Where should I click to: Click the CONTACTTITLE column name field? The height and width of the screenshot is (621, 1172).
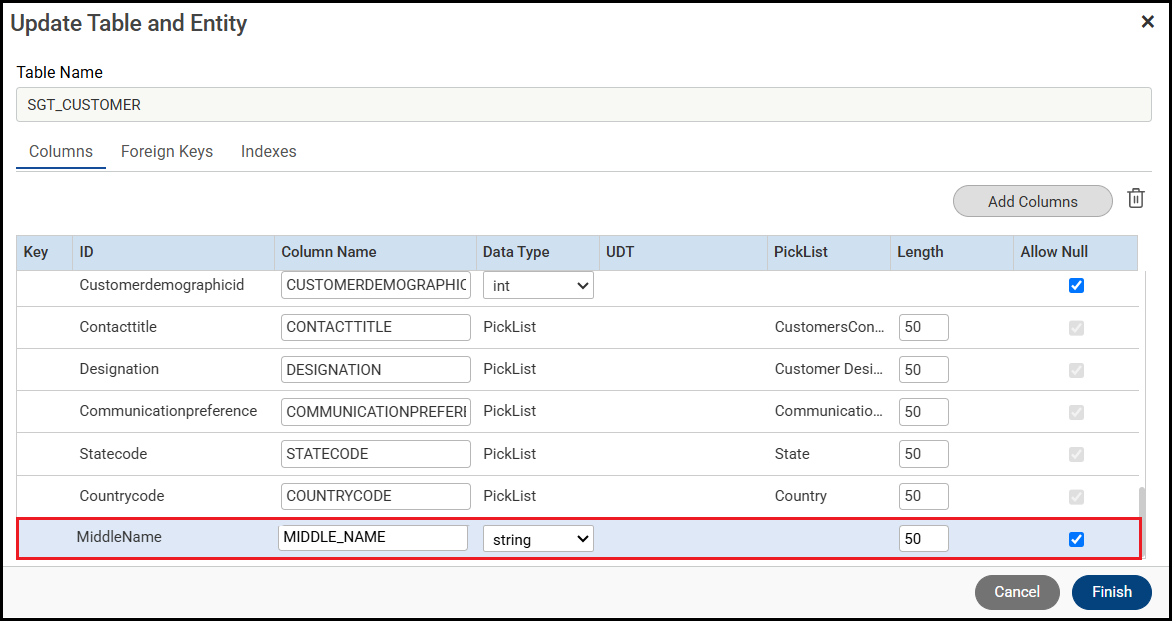pos(375,327)
